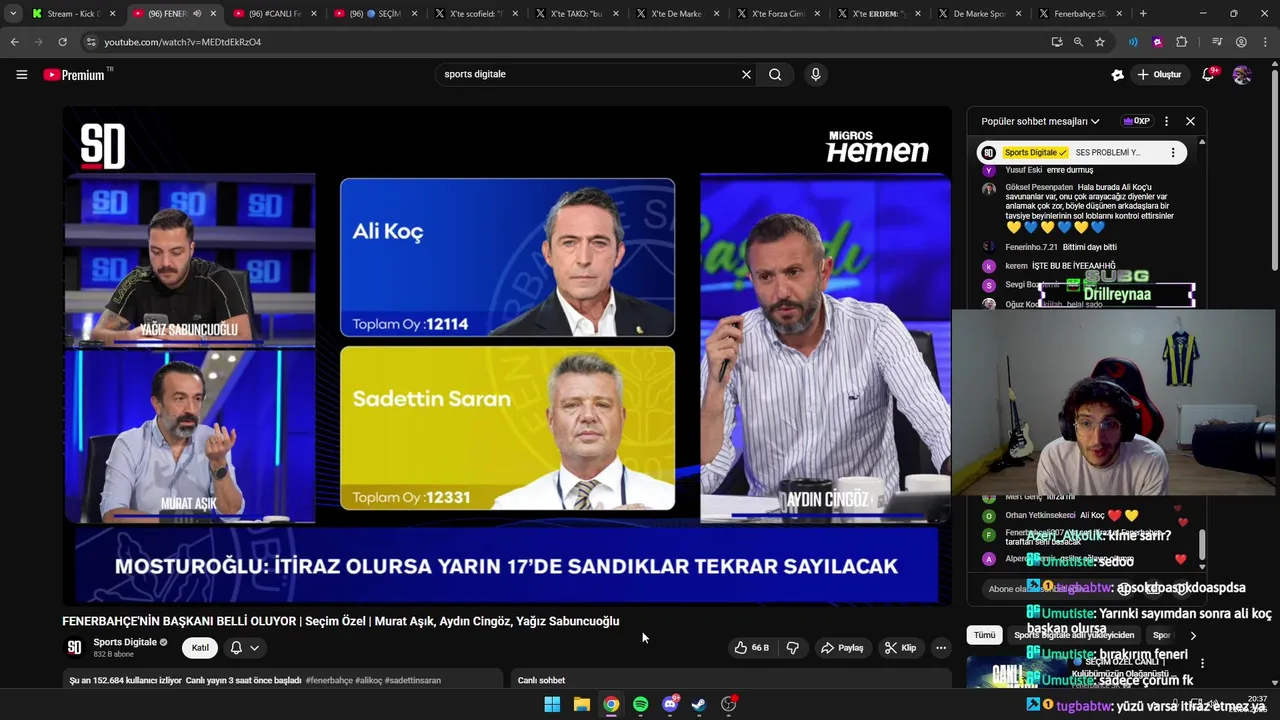
Task: Open live chat options menu
Action: [1166, 121]
